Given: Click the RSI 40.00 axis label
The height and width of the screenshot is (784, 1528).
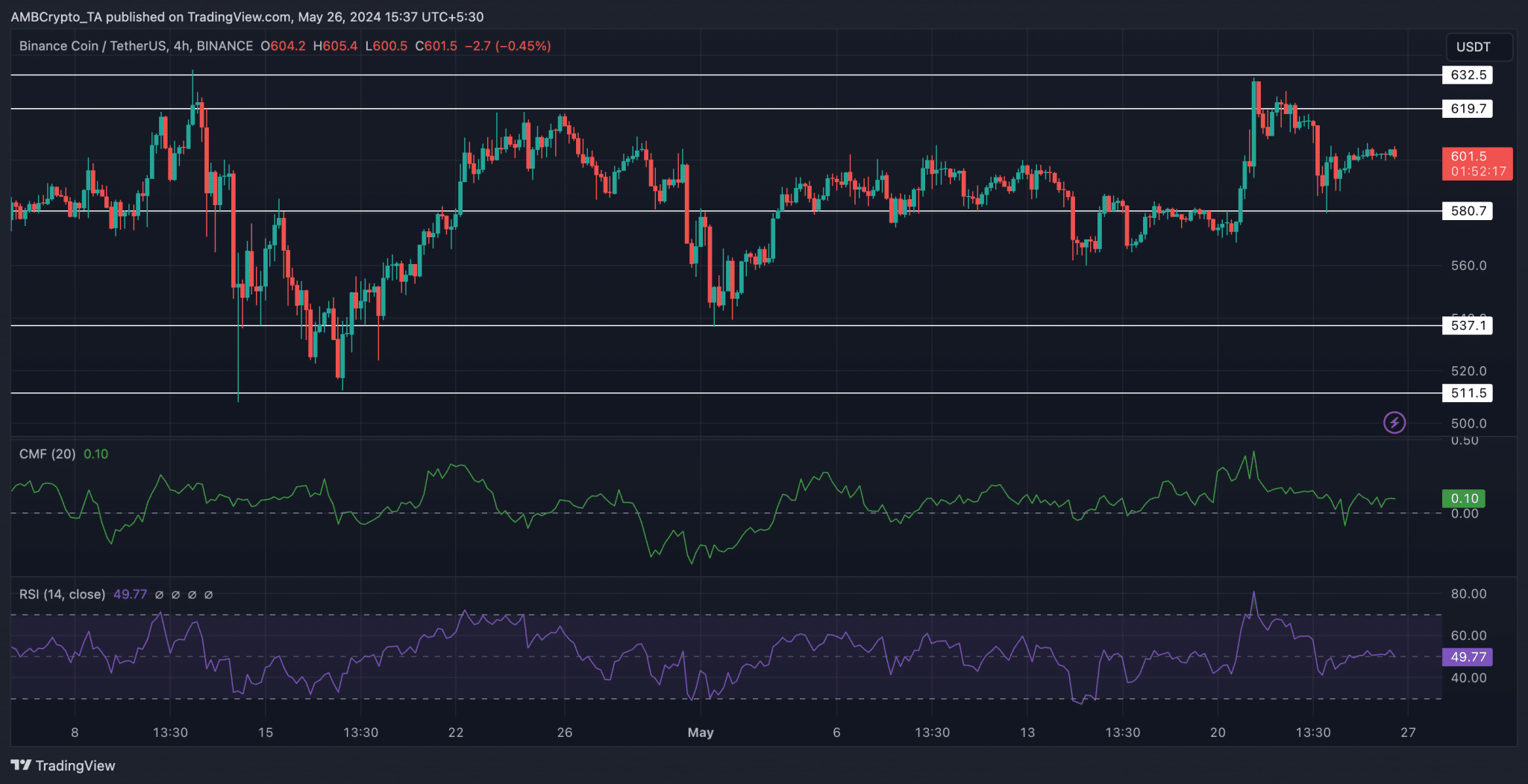Looking at the screenshot, I should pyautogui.click(x=1468, y=678).
